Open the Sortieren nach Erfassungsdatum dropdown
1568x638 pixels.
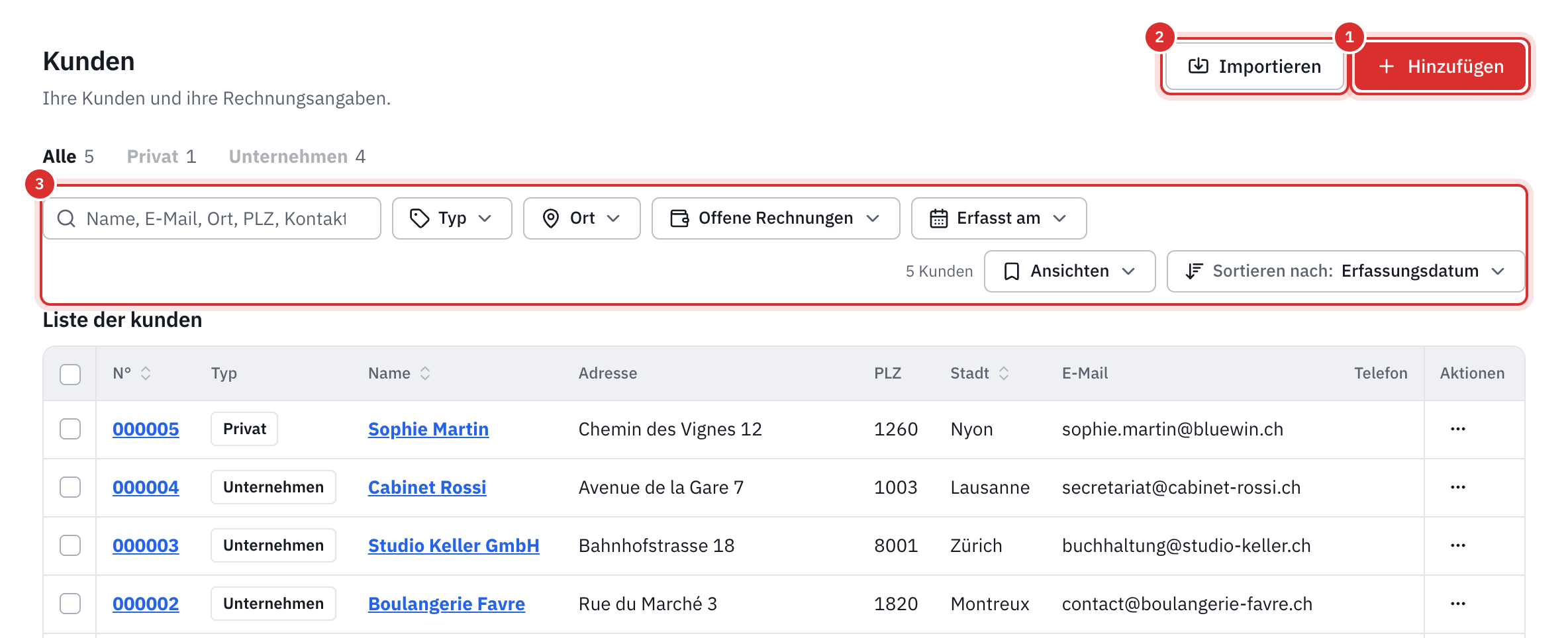point(1346,271)
